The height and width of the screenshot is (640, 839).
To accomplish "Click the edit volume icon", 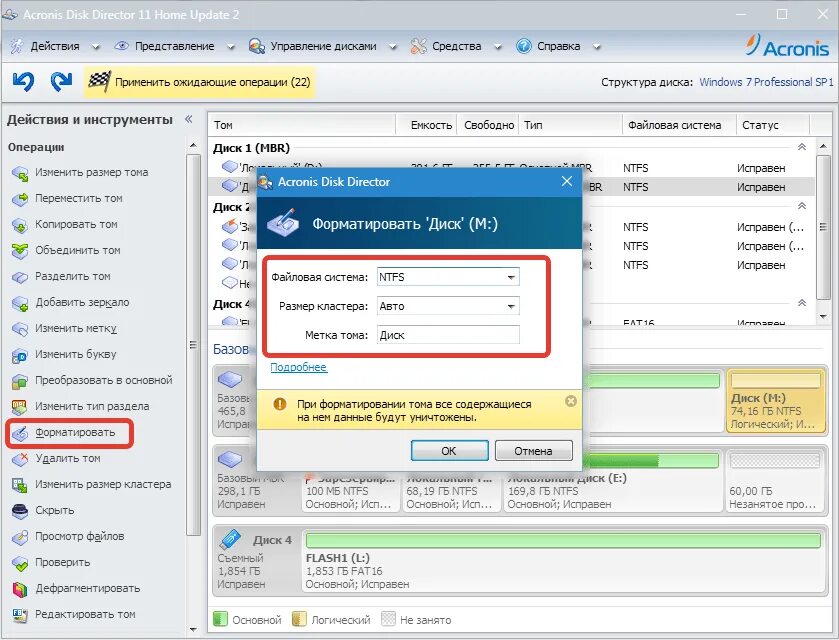I will [x=20, y=615].
